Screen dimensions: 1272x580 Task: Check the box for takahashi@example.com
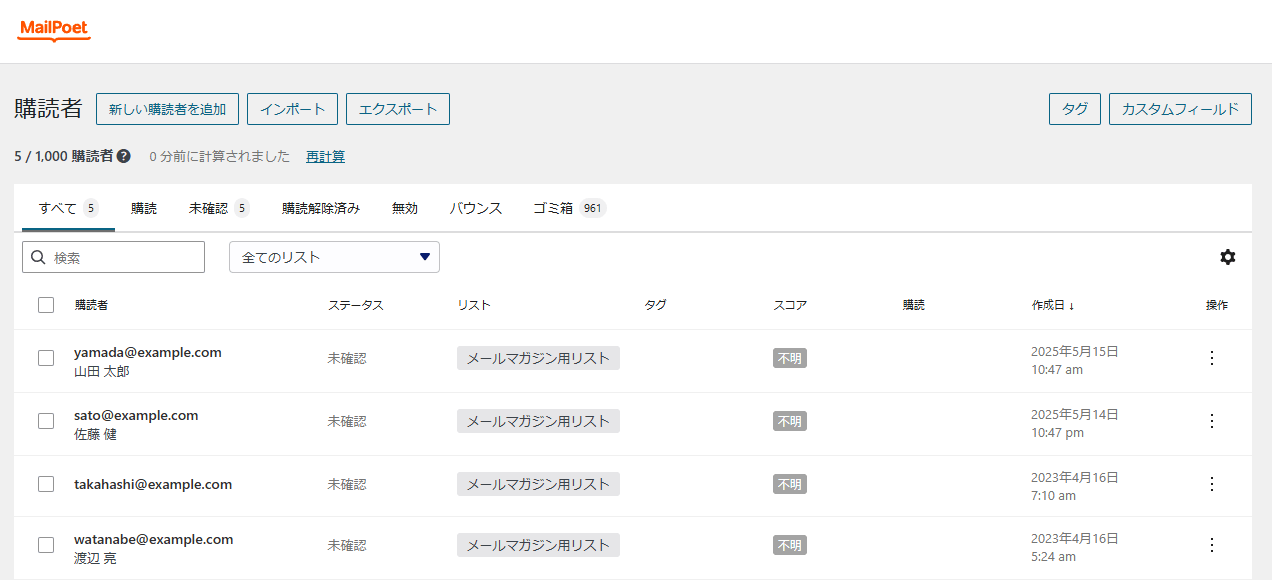(46, 484)
